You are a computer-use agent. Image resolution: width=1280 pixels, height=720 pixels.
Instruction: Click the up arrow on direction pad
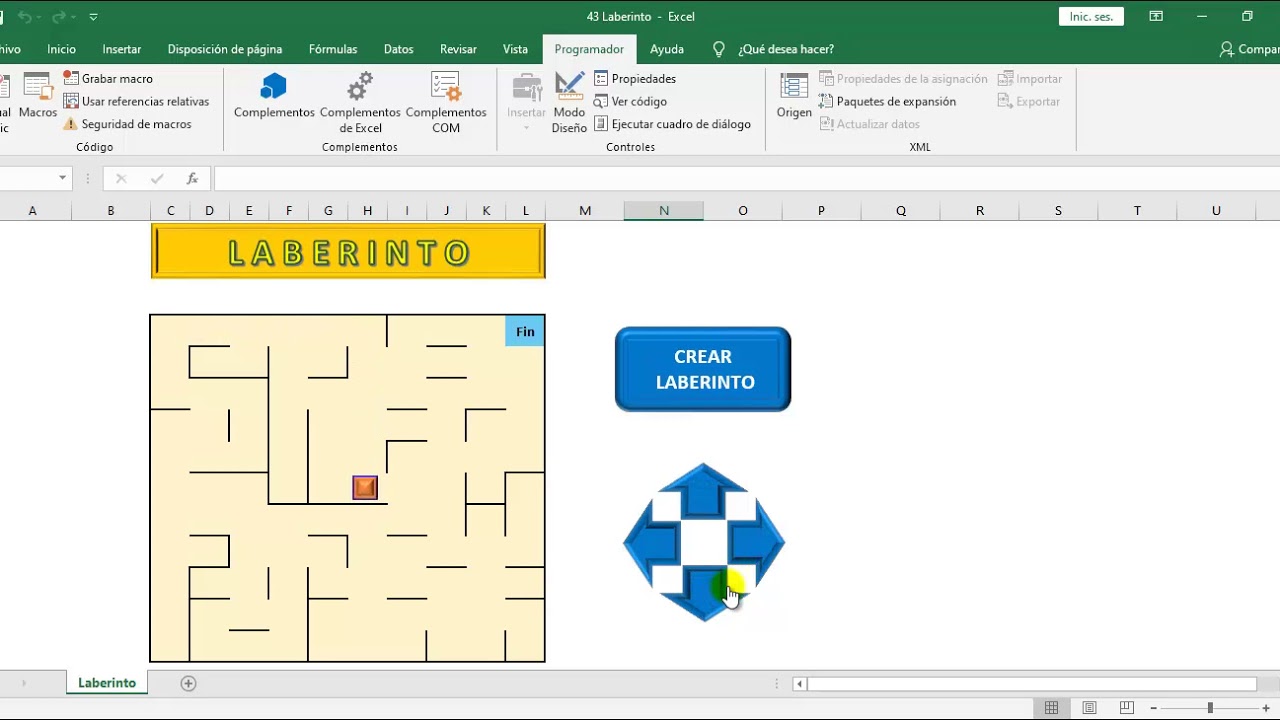click(703, 490)
